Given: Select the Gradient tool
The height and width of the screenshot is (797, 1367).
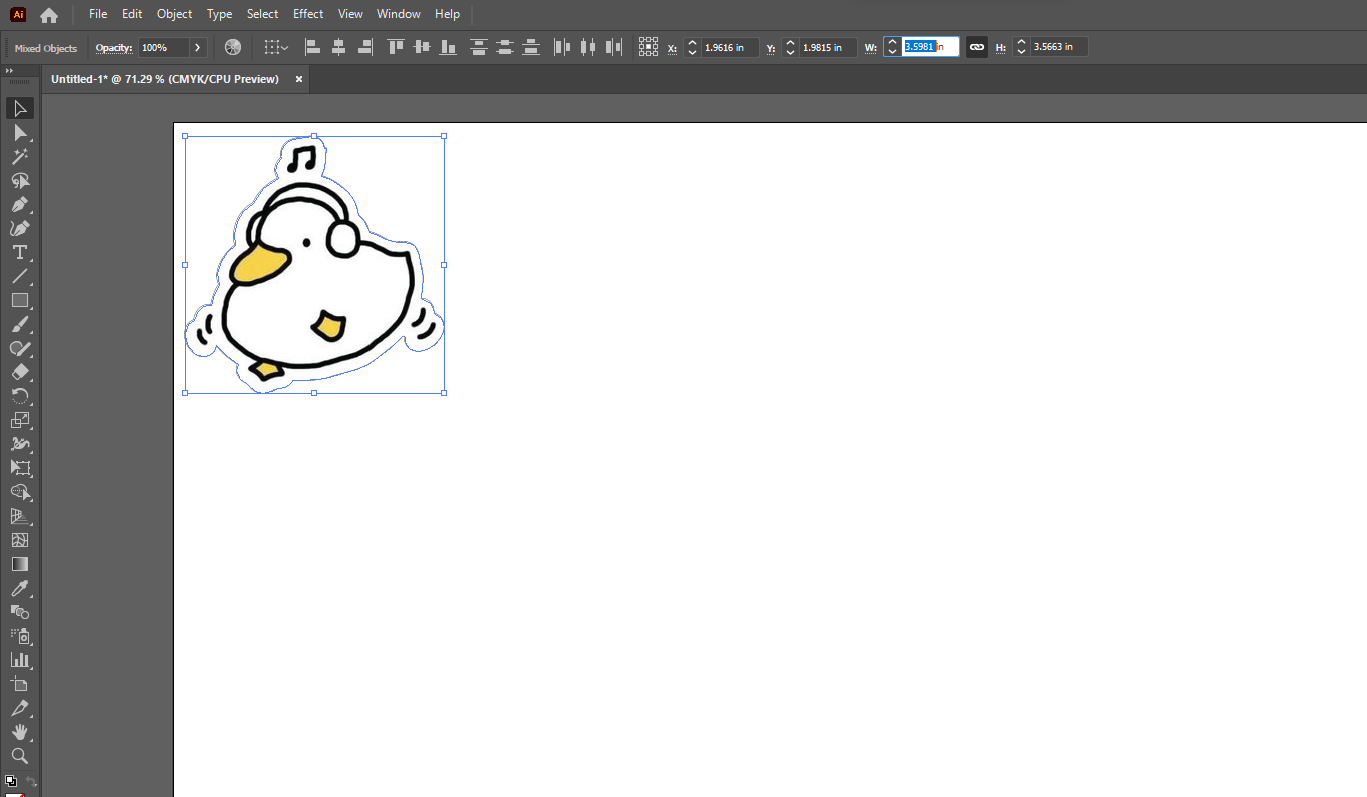Looking at the screenshot, I should coord(19,564).
